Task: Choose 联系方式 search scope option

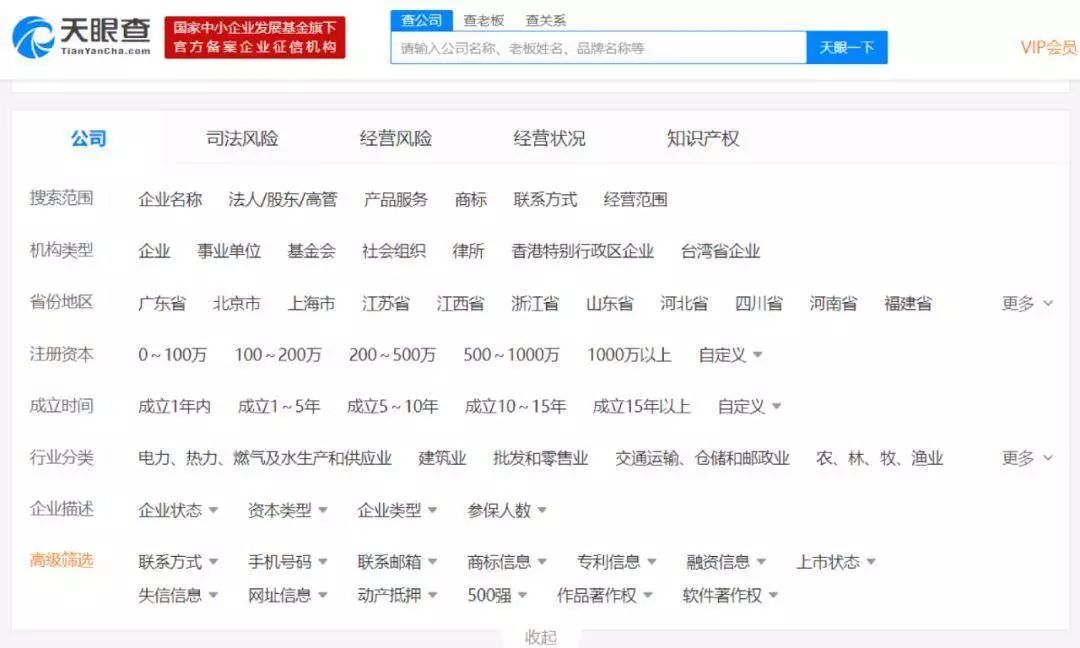Action: point(546,200)
